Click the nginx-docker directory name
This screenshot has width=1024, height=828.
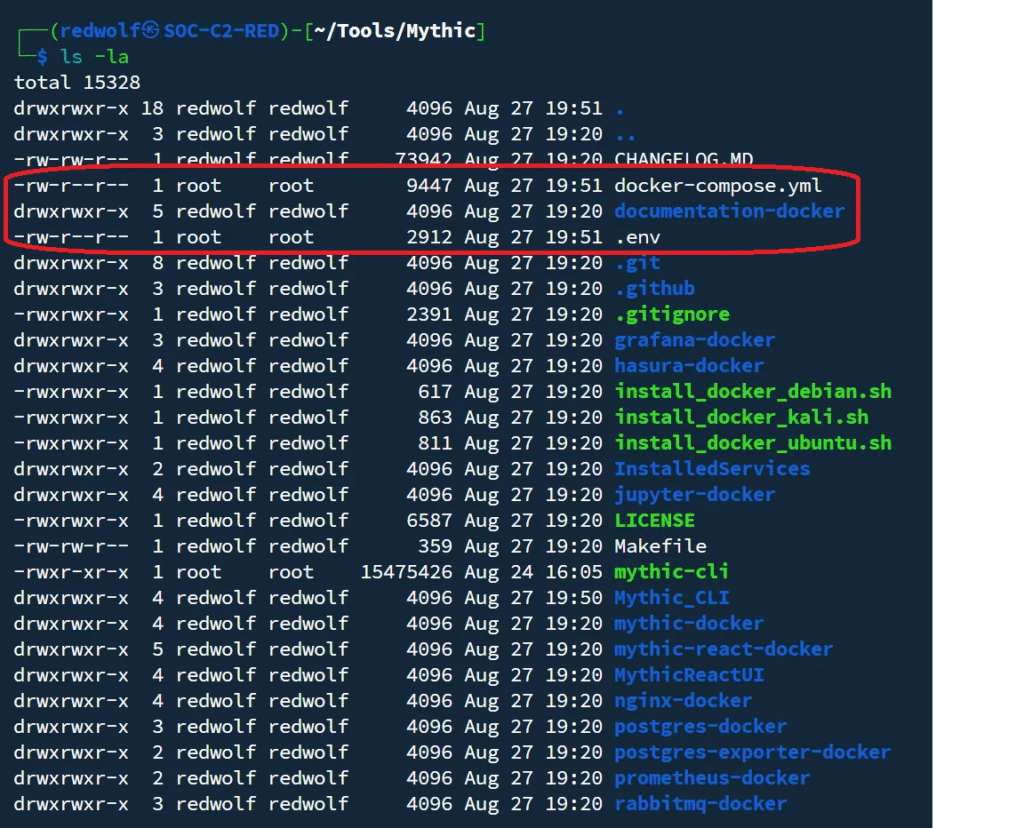(683, 701)
